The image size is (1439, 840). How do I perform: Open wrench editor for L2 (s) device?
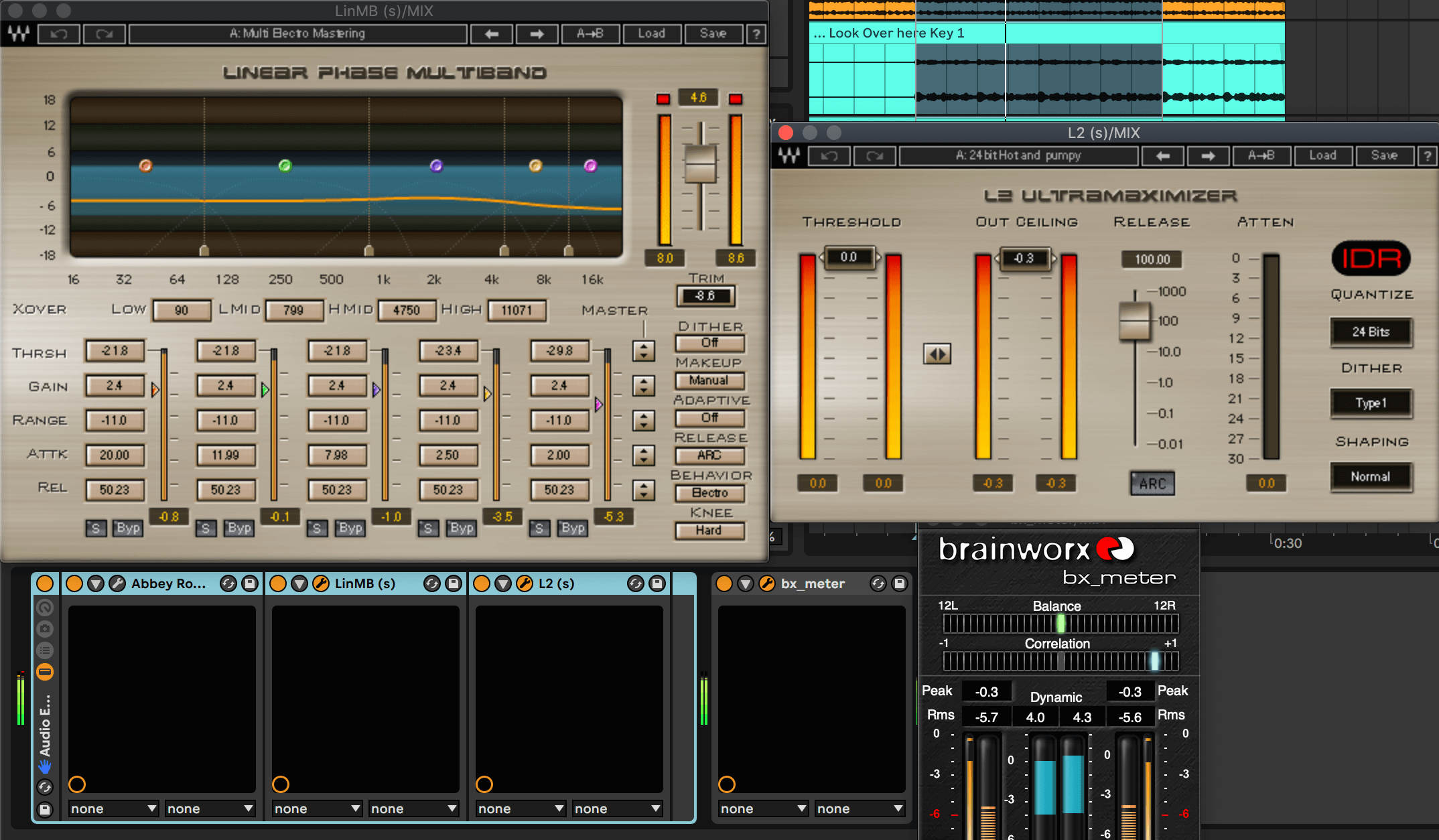(x=525, y=583)
